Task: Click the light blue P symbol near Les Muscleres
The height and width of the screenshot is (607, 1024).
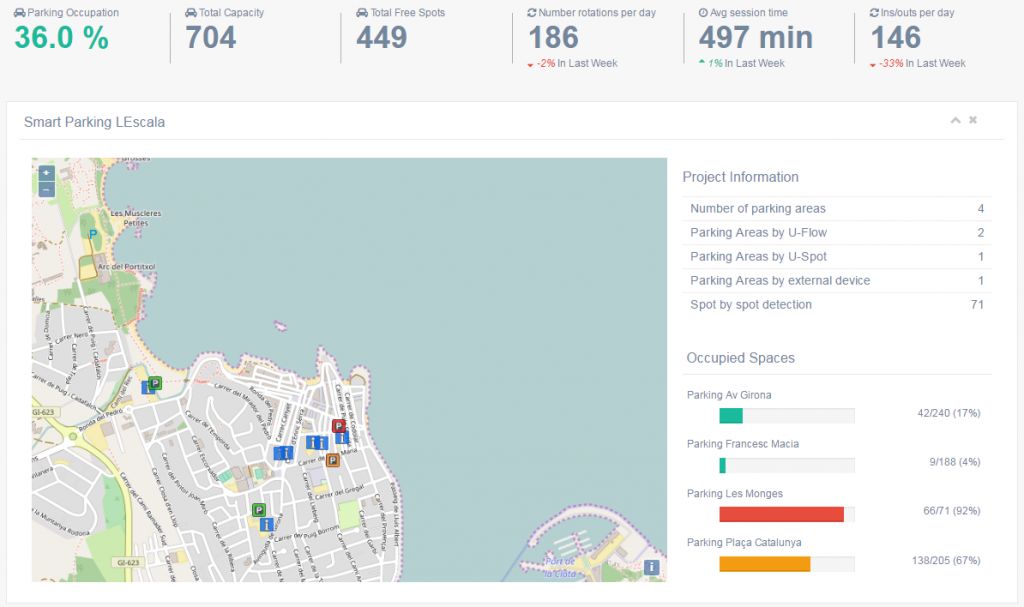Action: click(x=93, y=234)
